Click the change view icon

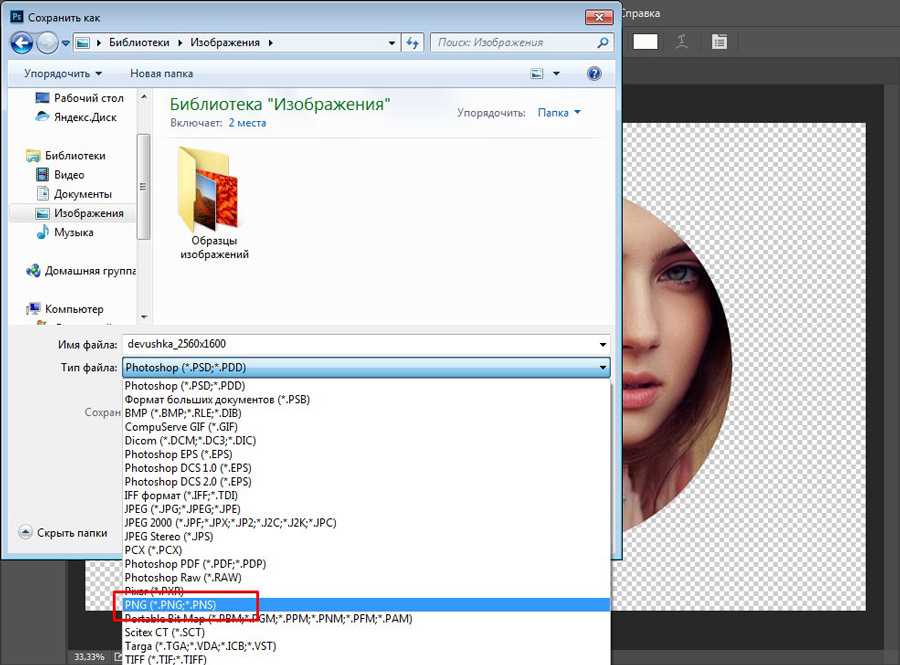[537, 73]
